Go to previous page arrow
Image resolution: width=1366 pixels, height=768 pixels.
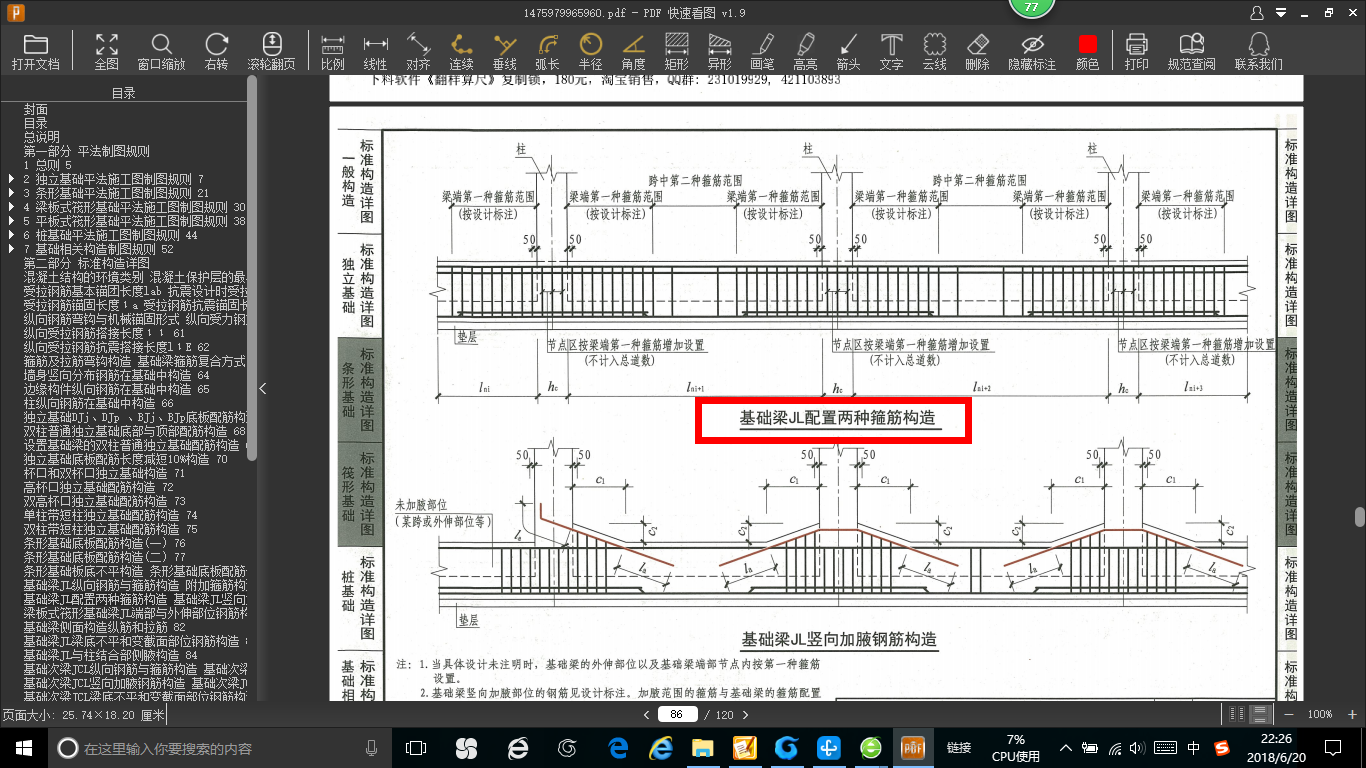[x=647, y=715]
